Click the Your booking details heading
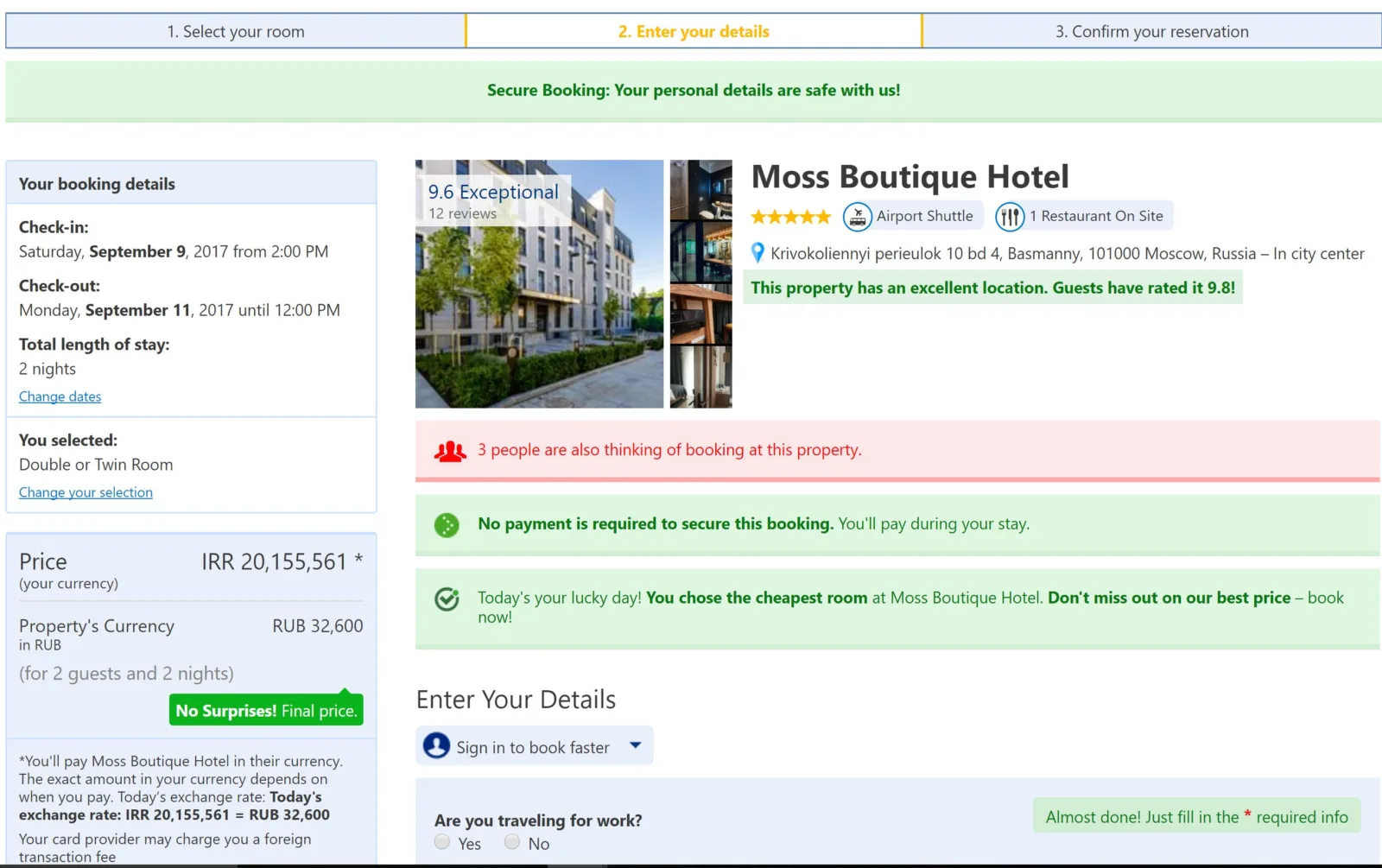Screen dimensions: 1382x868 [x=97, y=184]
